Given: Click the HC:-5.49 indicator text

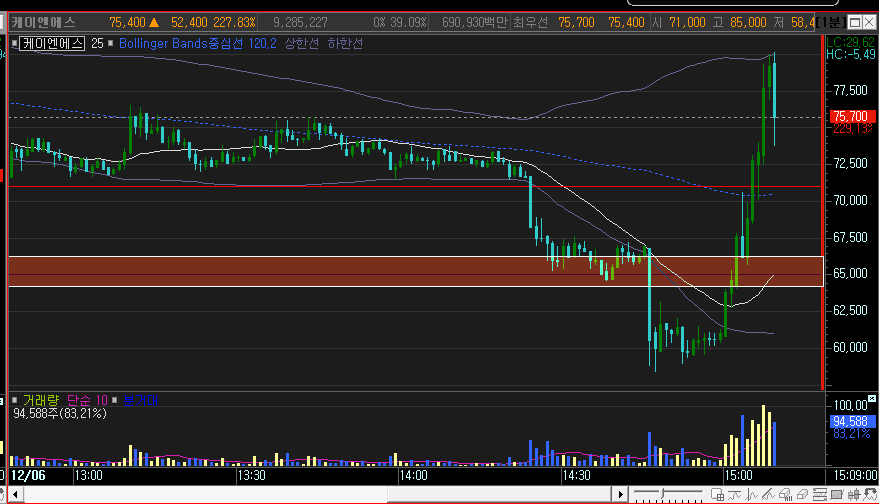Looking at the screenshot, I should [850, 54].
